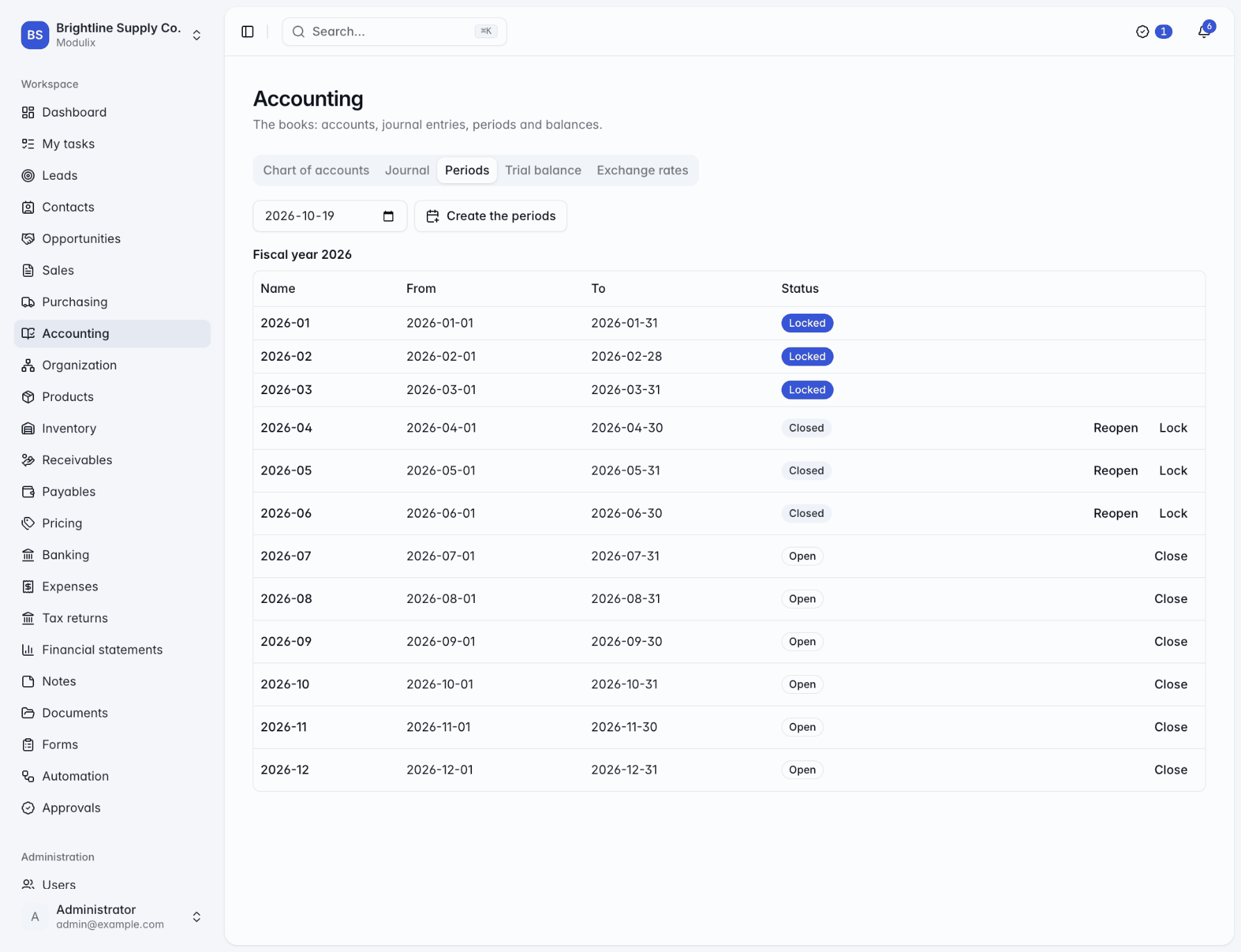1241x952 pixels.
Task: Click the 2026-10-19 date field
Action: pos(330,216)
